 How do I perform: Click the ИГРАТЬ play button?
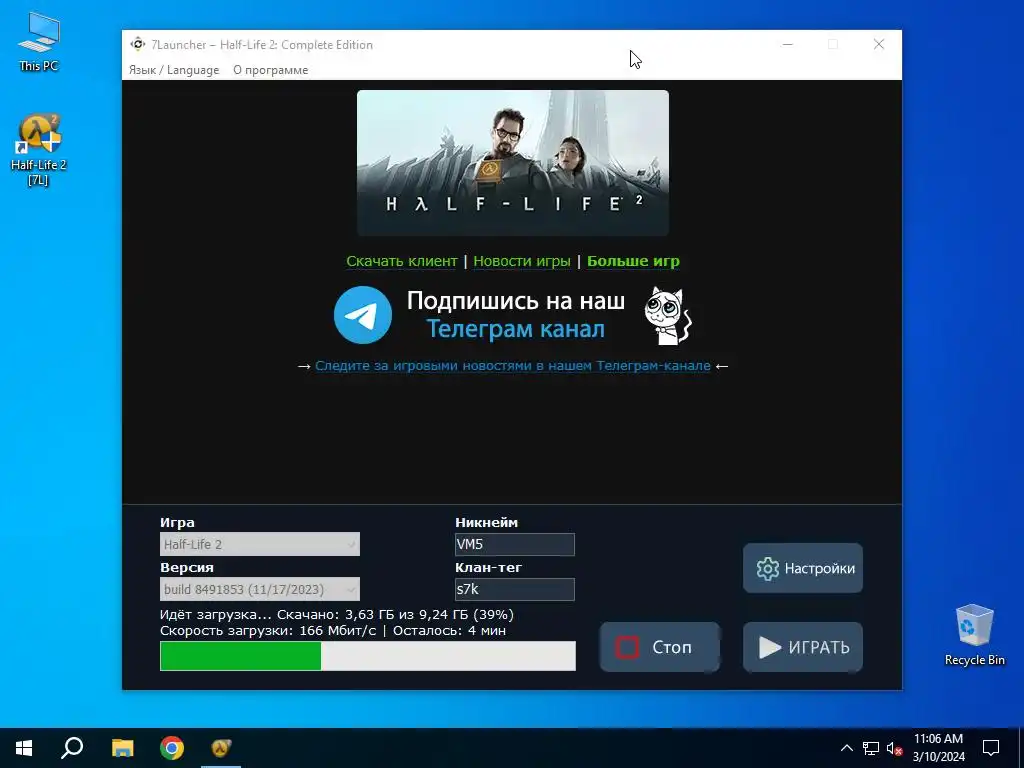803,647
